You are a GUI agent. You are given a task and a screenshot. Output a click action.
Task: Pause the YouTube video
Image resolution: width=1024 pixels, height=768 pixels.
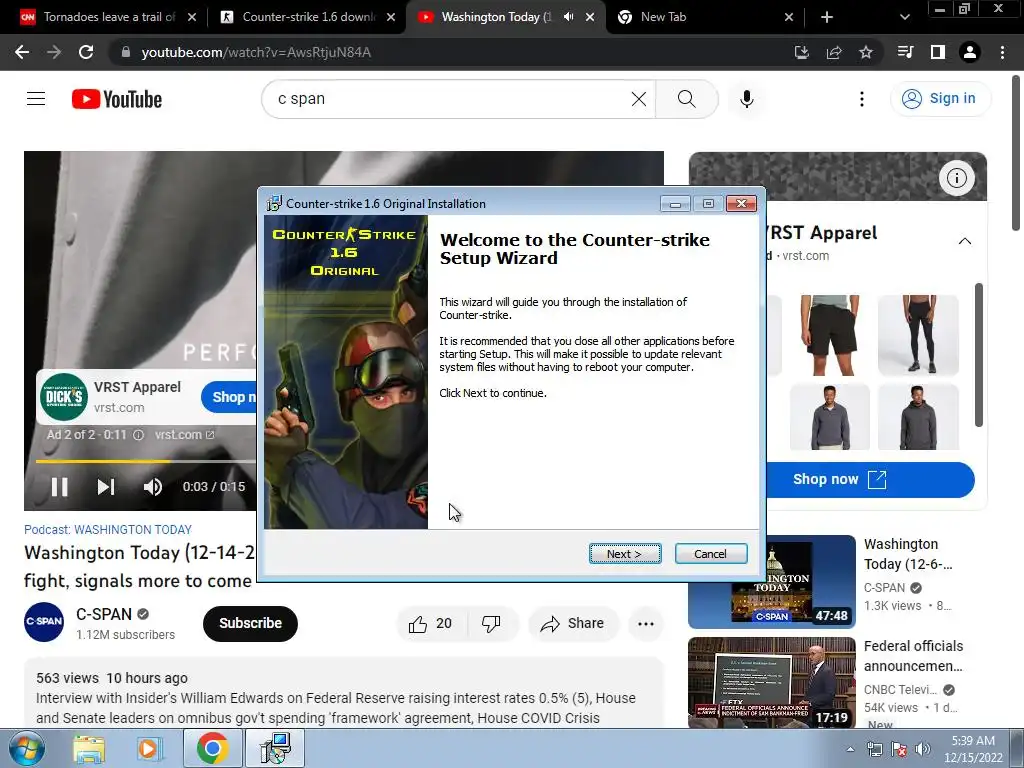coord(59,487)
